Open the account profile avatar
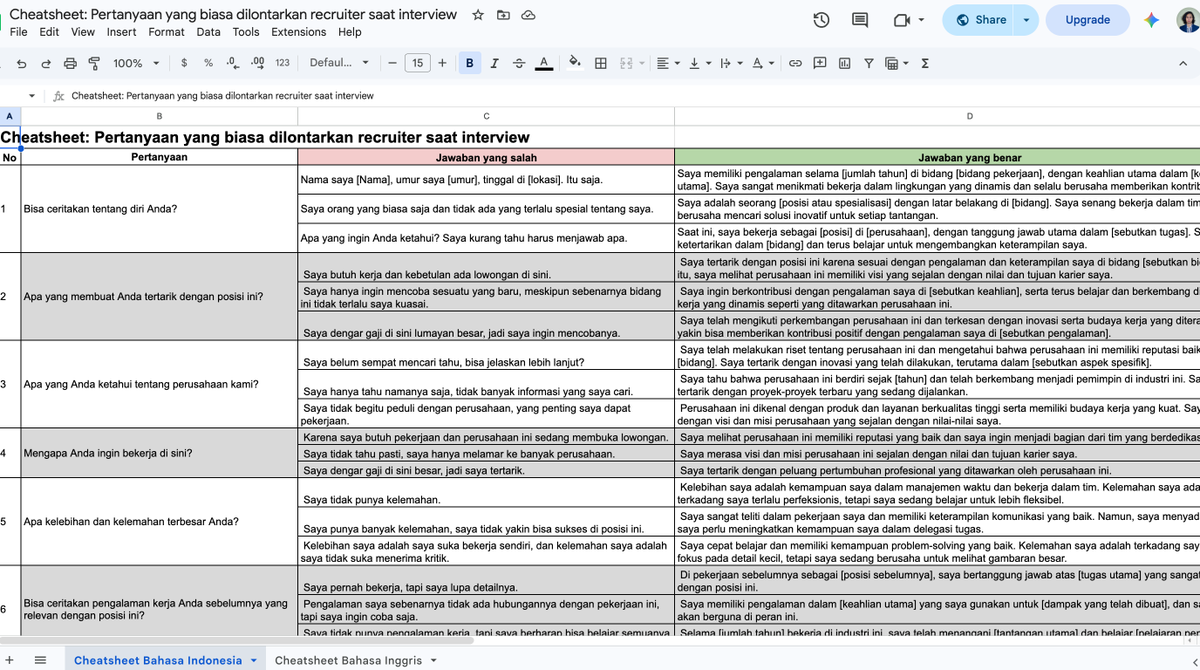 coord(1190,20)
